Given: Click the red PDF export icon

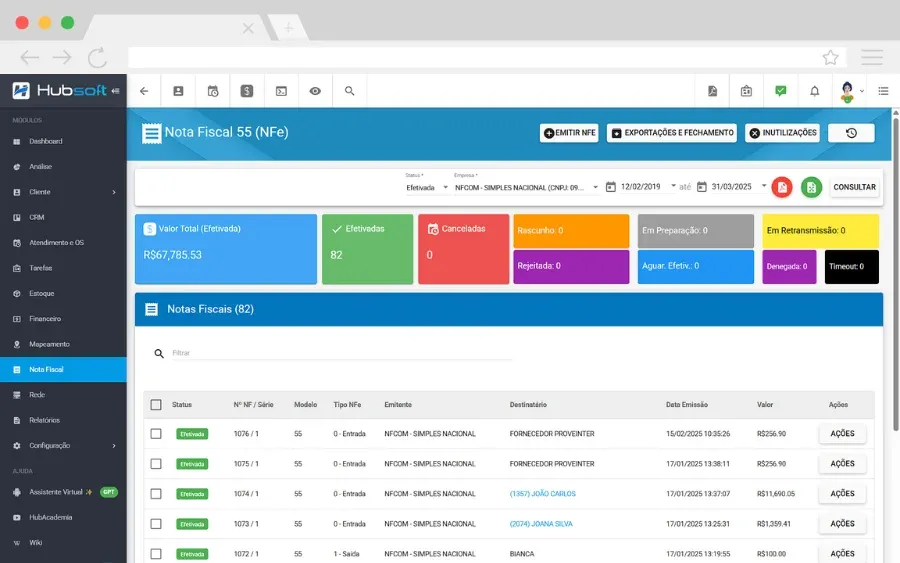Looking at the screenshot, I should click(782, 187).
